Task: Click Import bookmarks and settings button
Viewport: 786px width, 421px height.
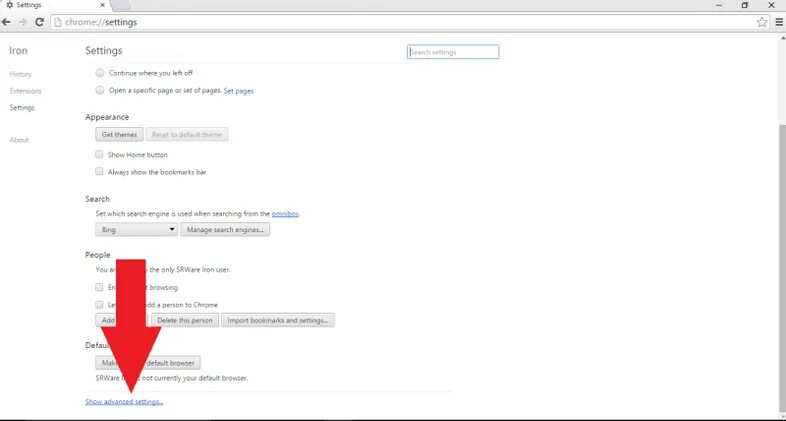Action: [x=278, y=320]
